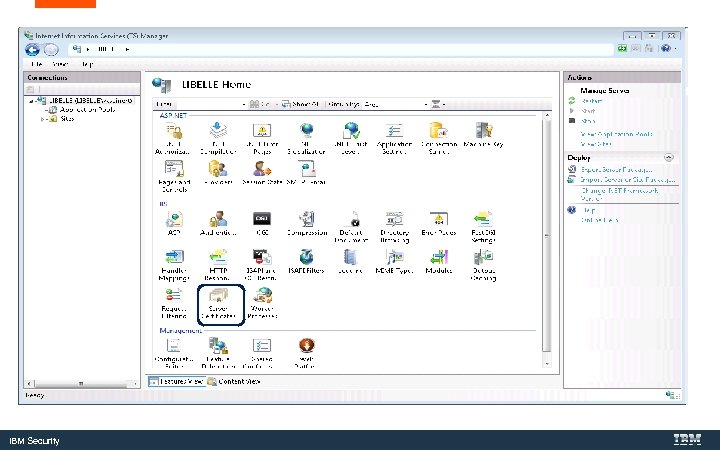Click Show All in filter bar
The height and width of the screenshot is (450, 720).
[300, 104]
